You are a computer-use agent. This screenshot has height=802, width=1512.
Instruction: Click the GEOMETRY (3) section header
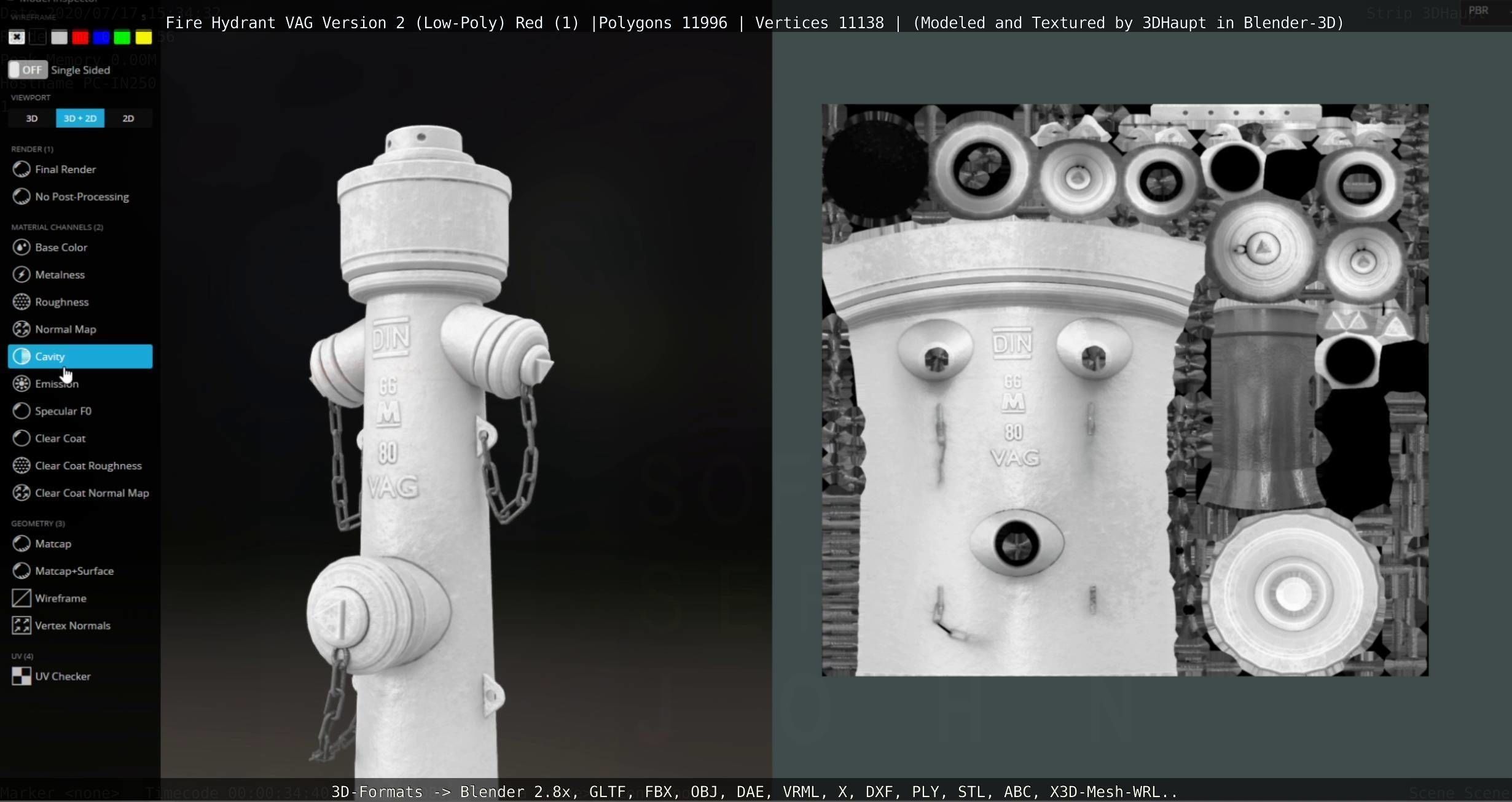tap(38, 524)
